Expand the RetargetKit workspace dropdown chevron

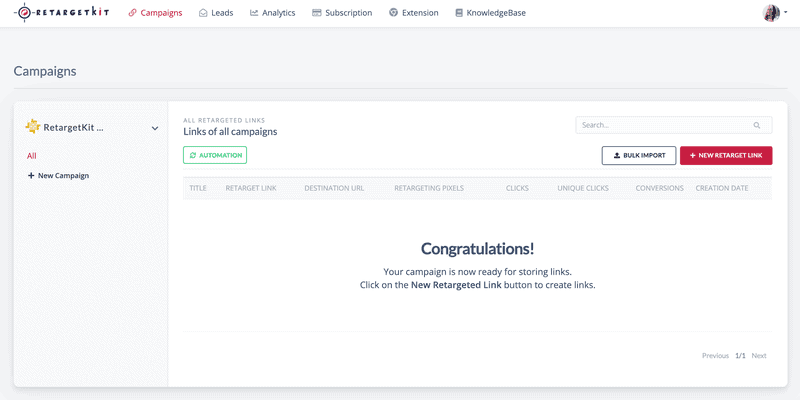[155, 128]
